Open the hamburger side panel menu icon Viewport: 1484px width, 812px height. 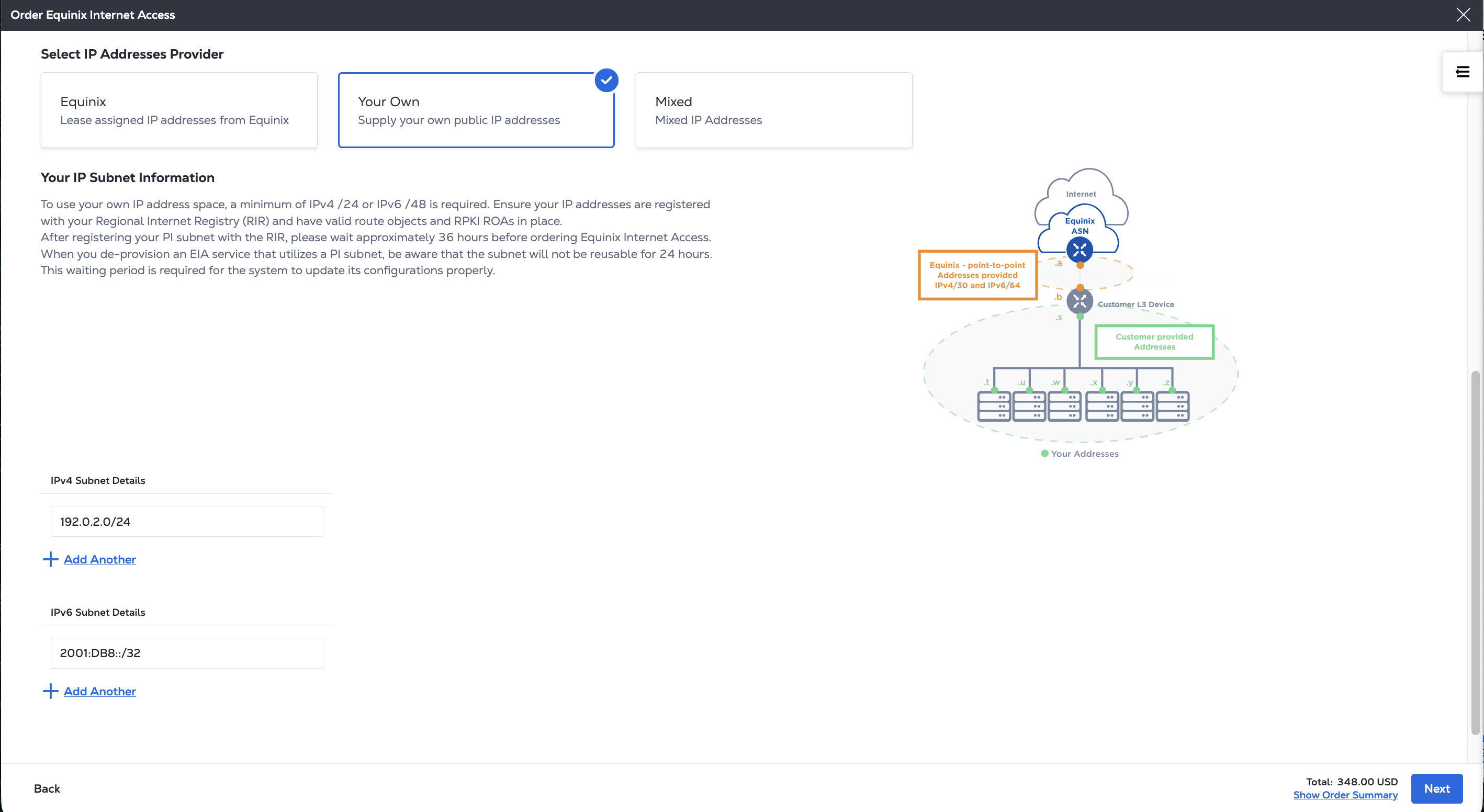[1462, 71]
